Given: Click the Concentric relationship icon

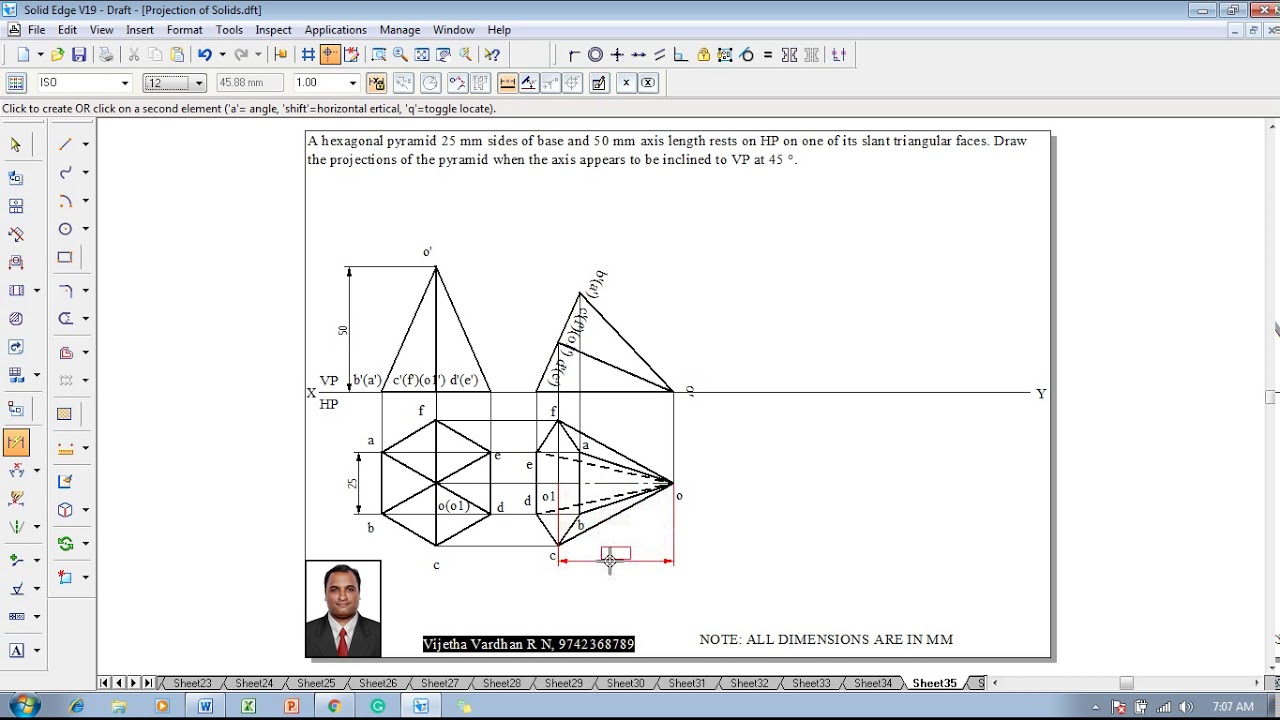Looking at the screenshot, I should tap(596, 55).
